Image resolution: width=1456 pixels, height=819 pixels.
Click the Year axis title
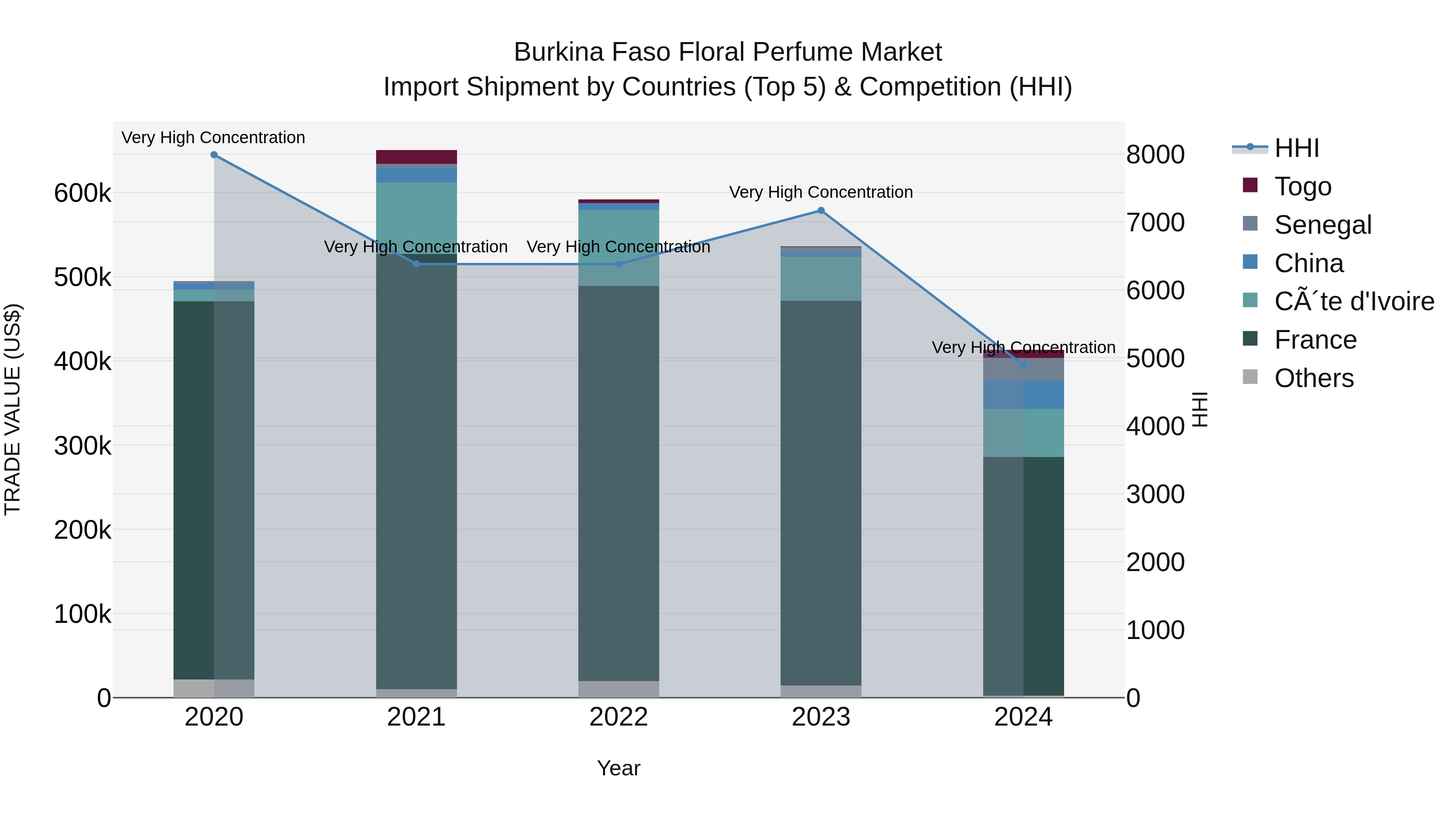click(619, 769)
